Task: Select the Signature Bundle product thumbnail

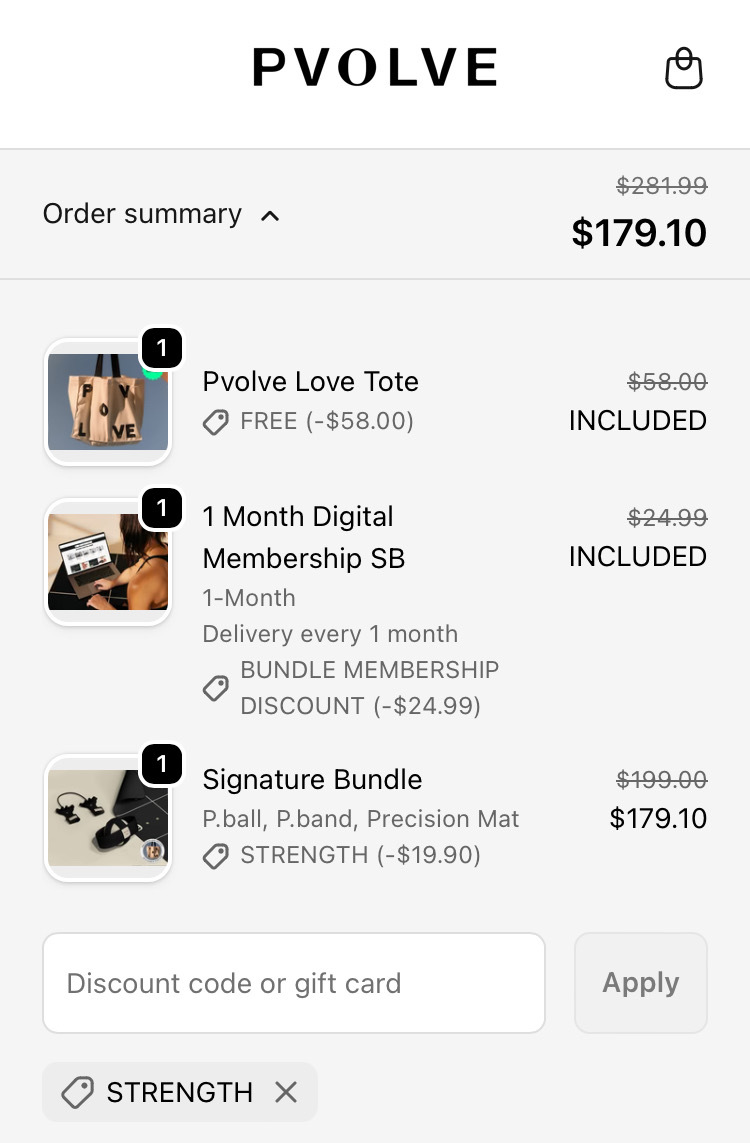Action: pos(108,818)
